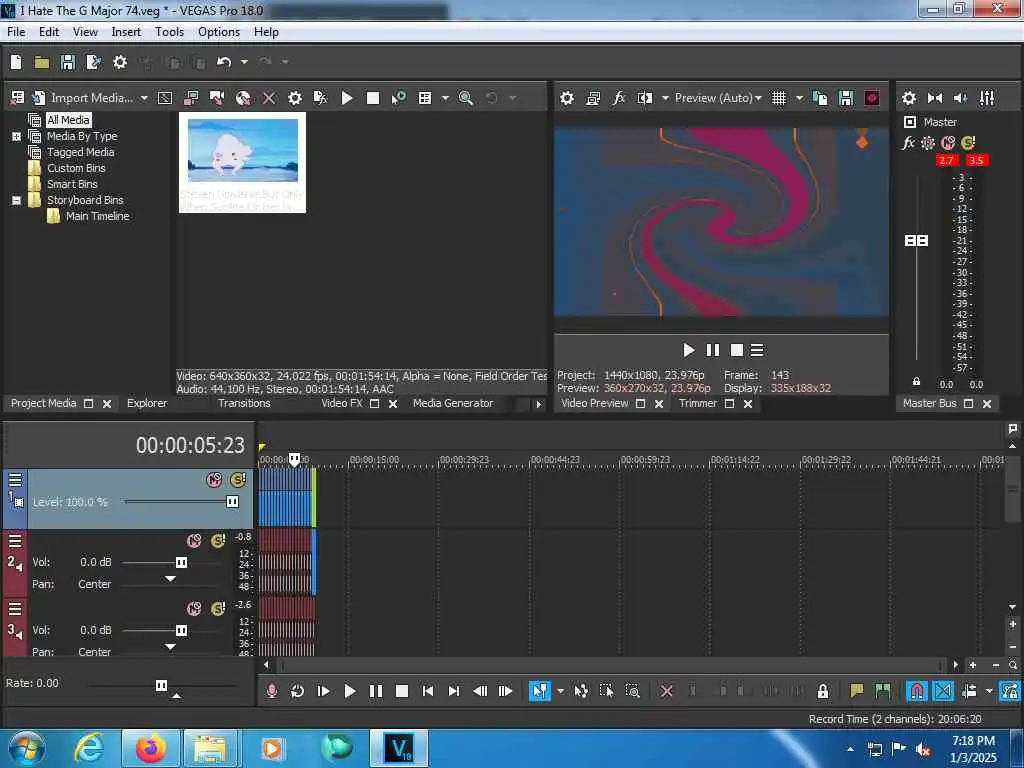This screenshot has height=768, width=1024.
Task: Open a project with the folder icon
Action: (x=42, y=62)
